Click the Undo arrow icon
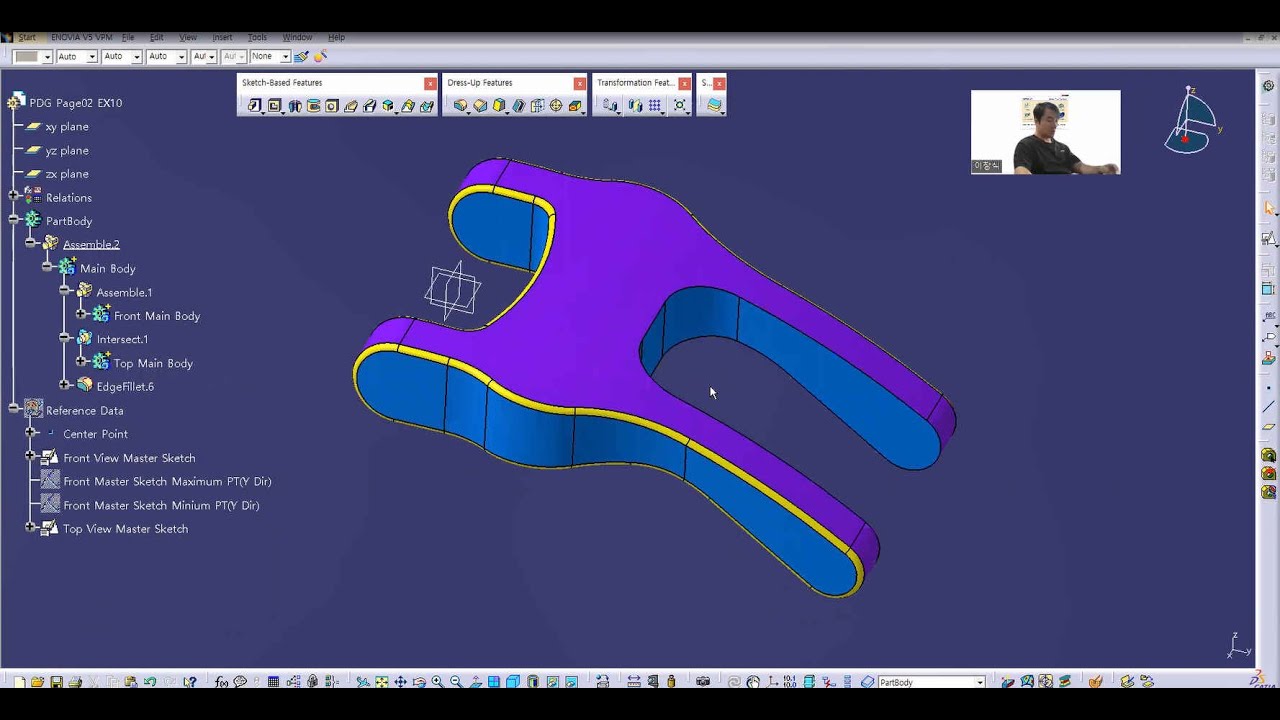 tap(150, 682)
